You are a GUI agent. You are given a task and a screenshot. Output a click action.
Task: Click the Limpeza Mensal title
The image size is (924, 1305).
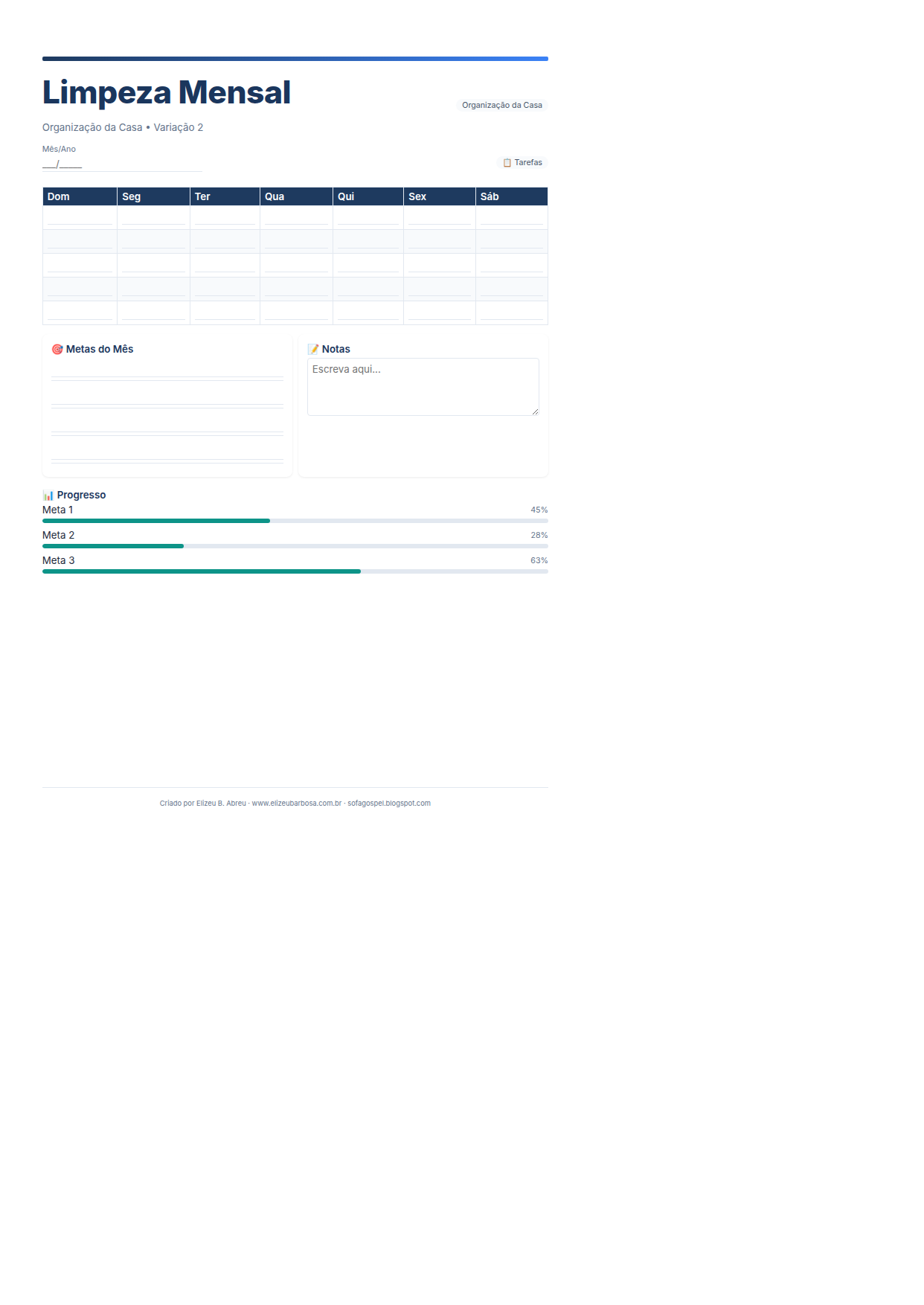pyautogui.click(x=167, y=92)
